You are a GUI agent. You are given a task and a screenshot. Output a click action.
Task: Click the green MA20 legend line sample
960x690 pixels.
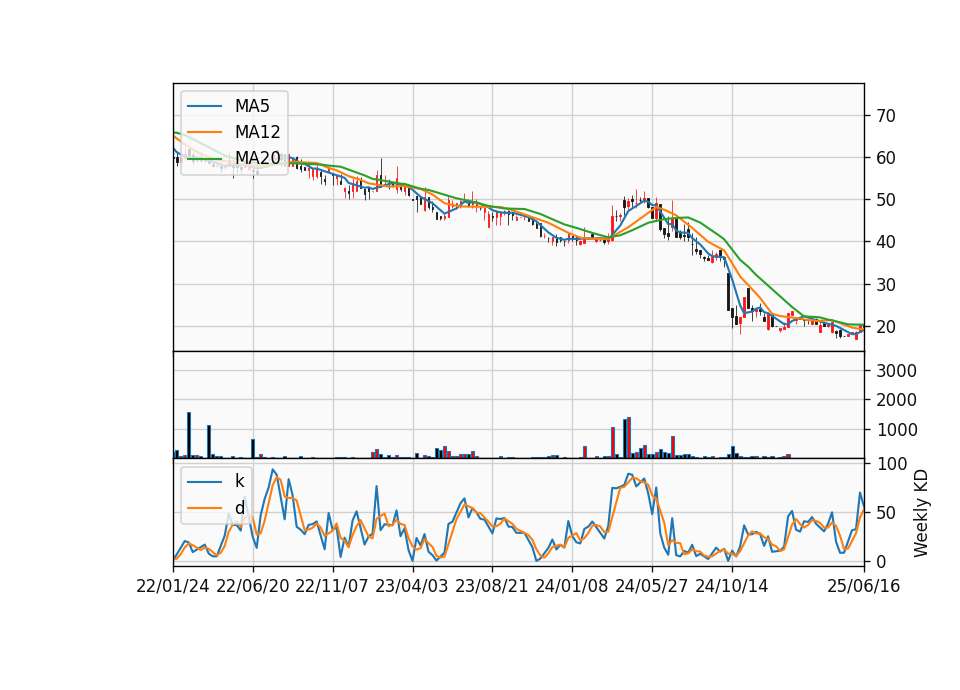click(204, 159)
